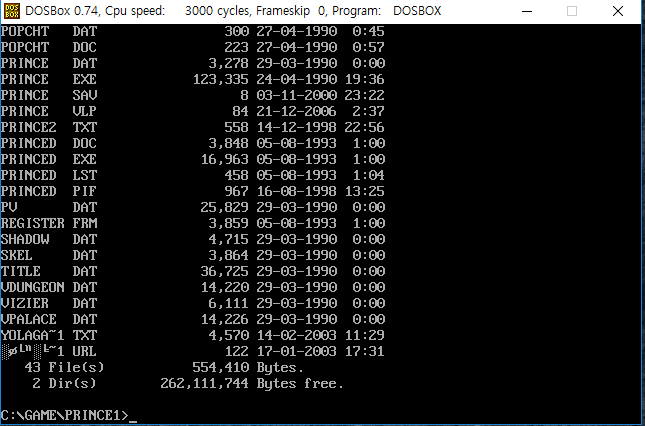The height and width of the screenshot is (426, 645).
Task: Click the PRINCE SAV file name
Action: coord(49,95)
